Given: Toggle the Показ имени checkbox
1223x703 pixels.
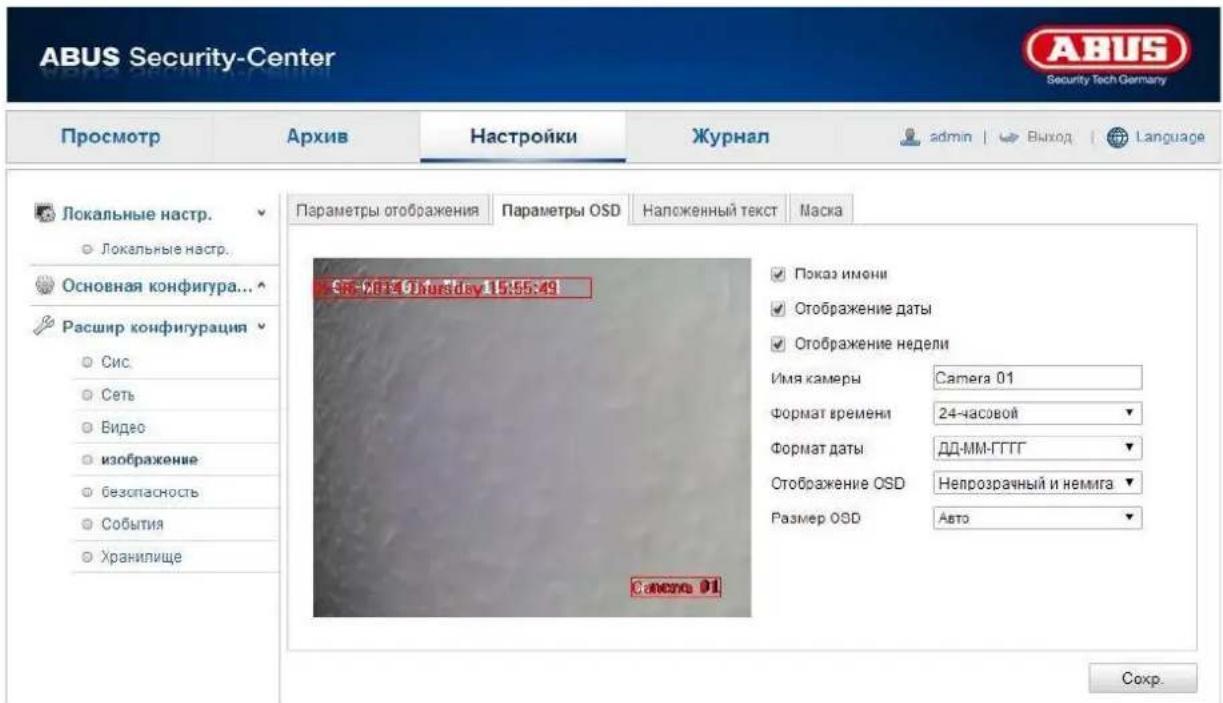Looking at the screenshot, I should pyautogui.click(x=777, y=273).
